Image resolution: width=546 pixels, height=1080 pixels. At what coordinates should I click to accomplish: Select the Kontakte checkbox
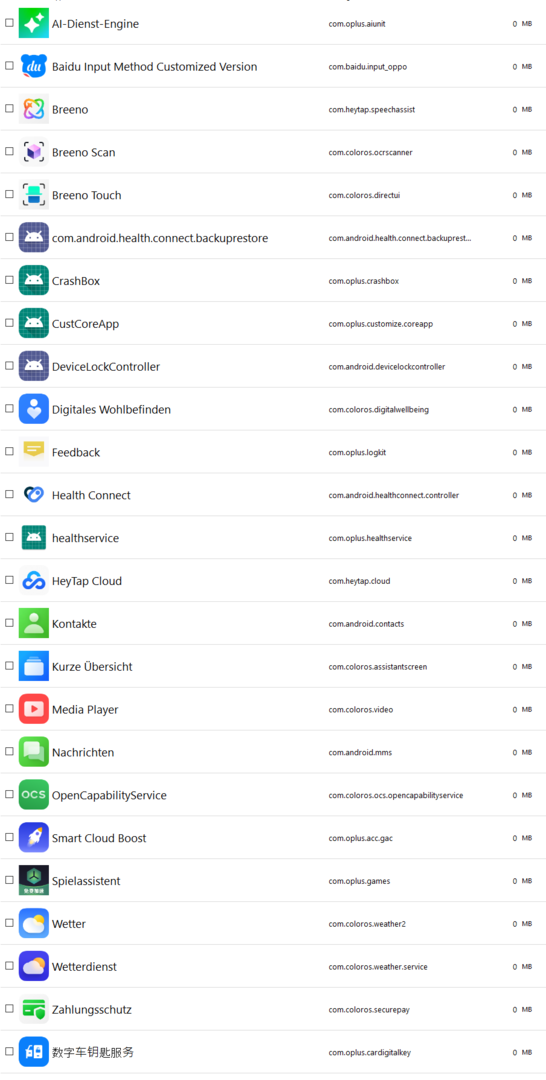[9, 623]
